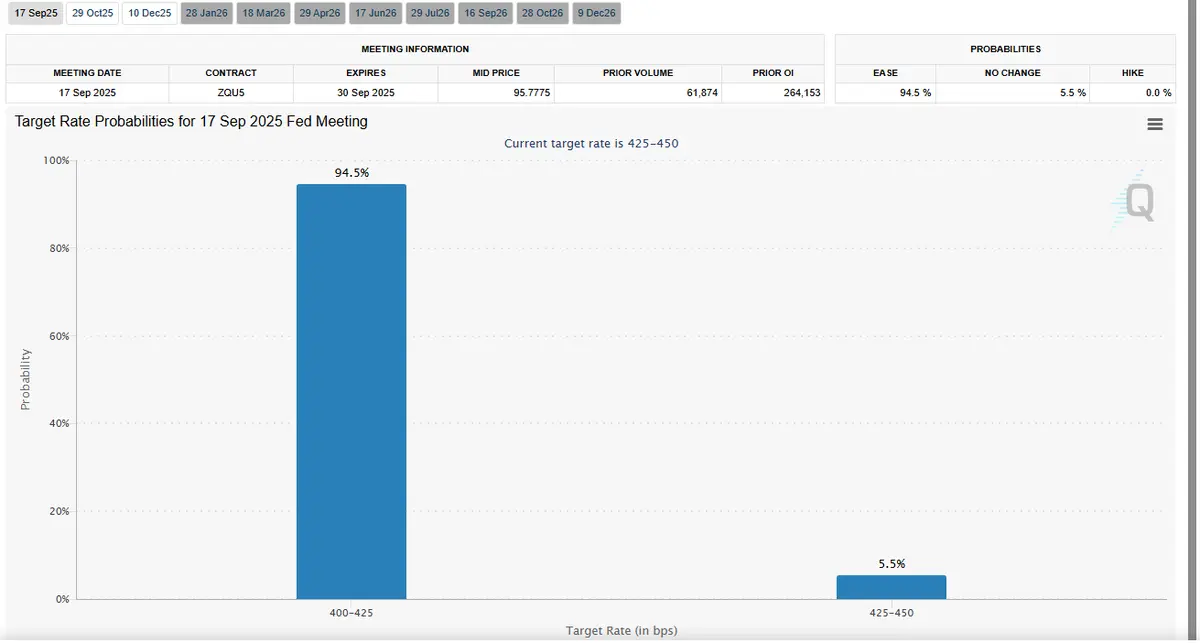Click the MID PRICE column header
Image resolution: width=1200 pixels, height=643 pixels.
pyautogui.click(x=496, y=73)
